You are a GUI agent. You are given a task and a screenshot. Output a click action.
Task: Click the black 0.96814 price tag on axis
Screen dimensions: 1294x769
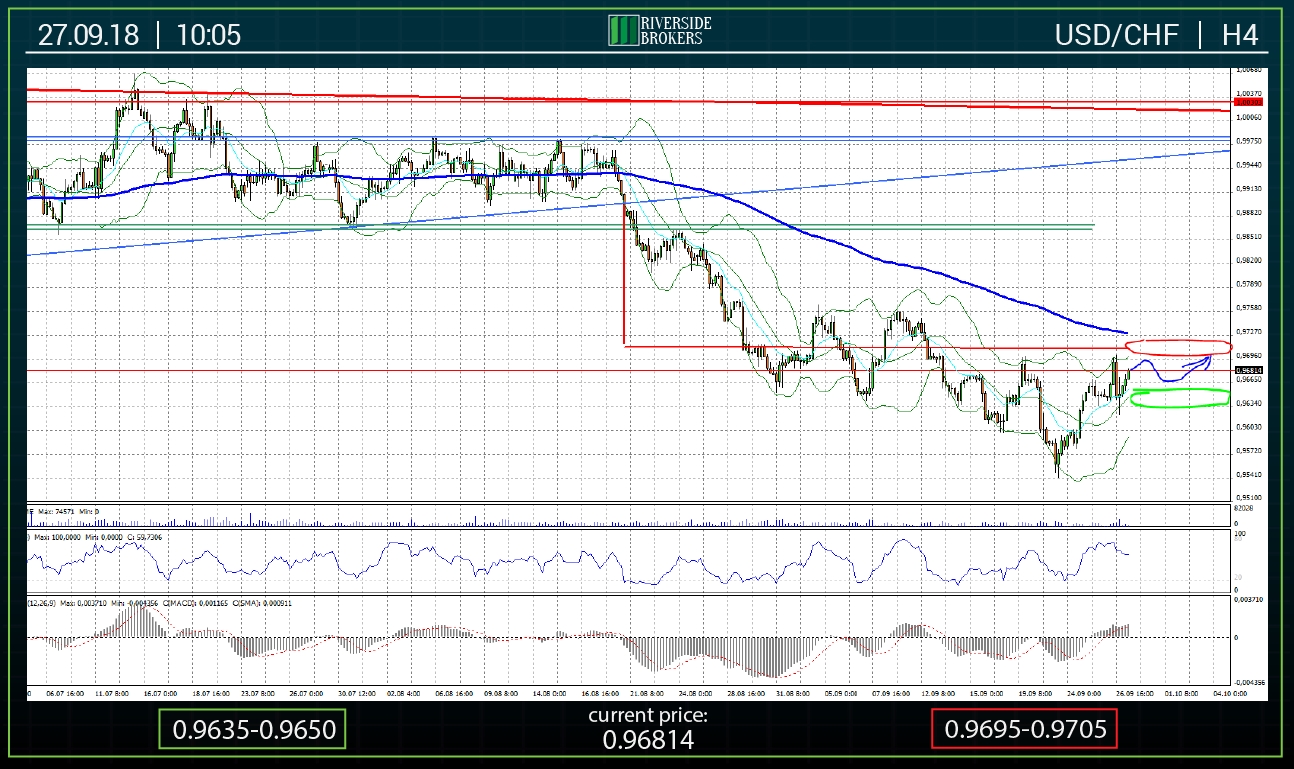point(1248,370)
